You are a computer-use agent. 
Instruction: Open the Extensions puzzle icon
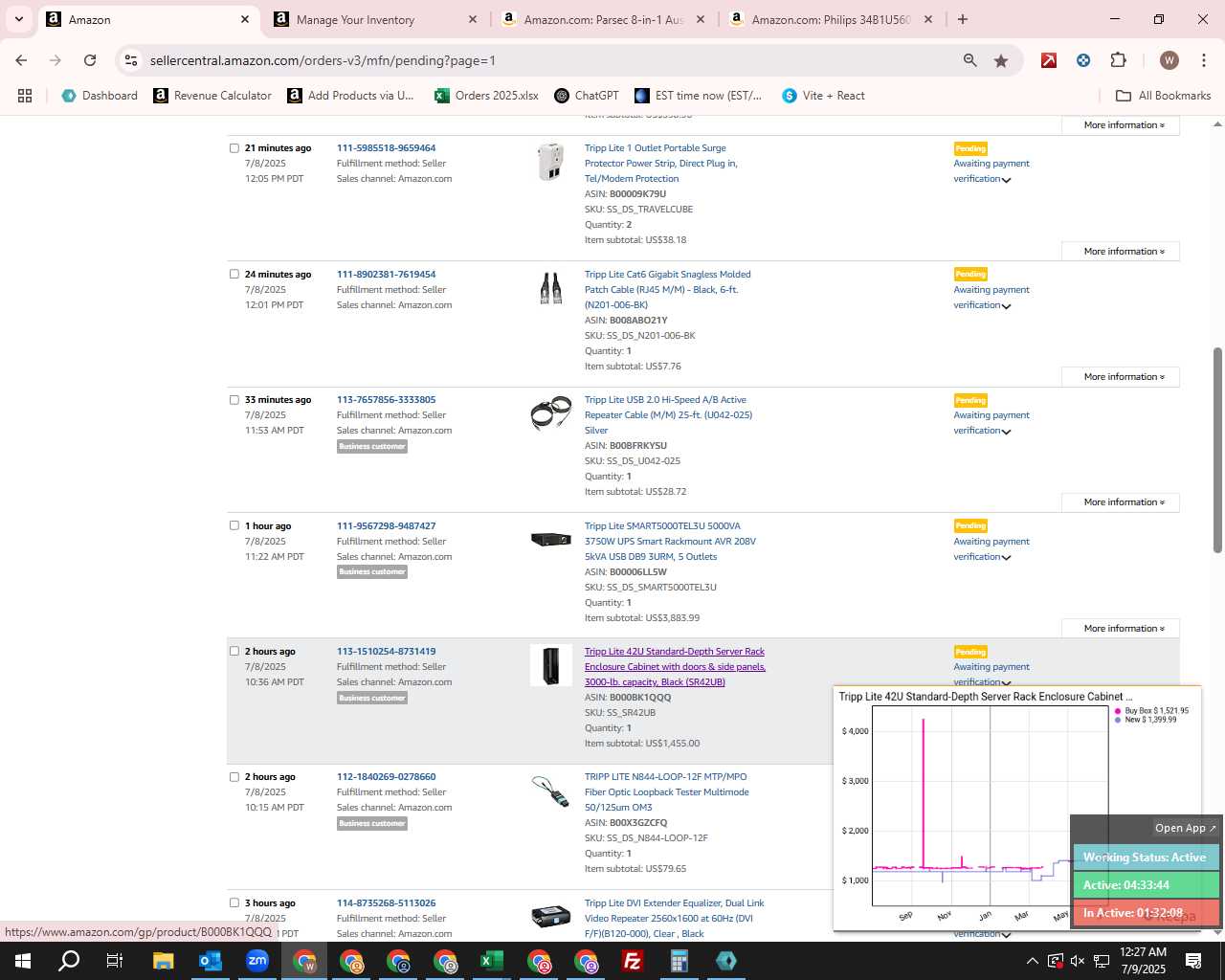point(1118,60)
